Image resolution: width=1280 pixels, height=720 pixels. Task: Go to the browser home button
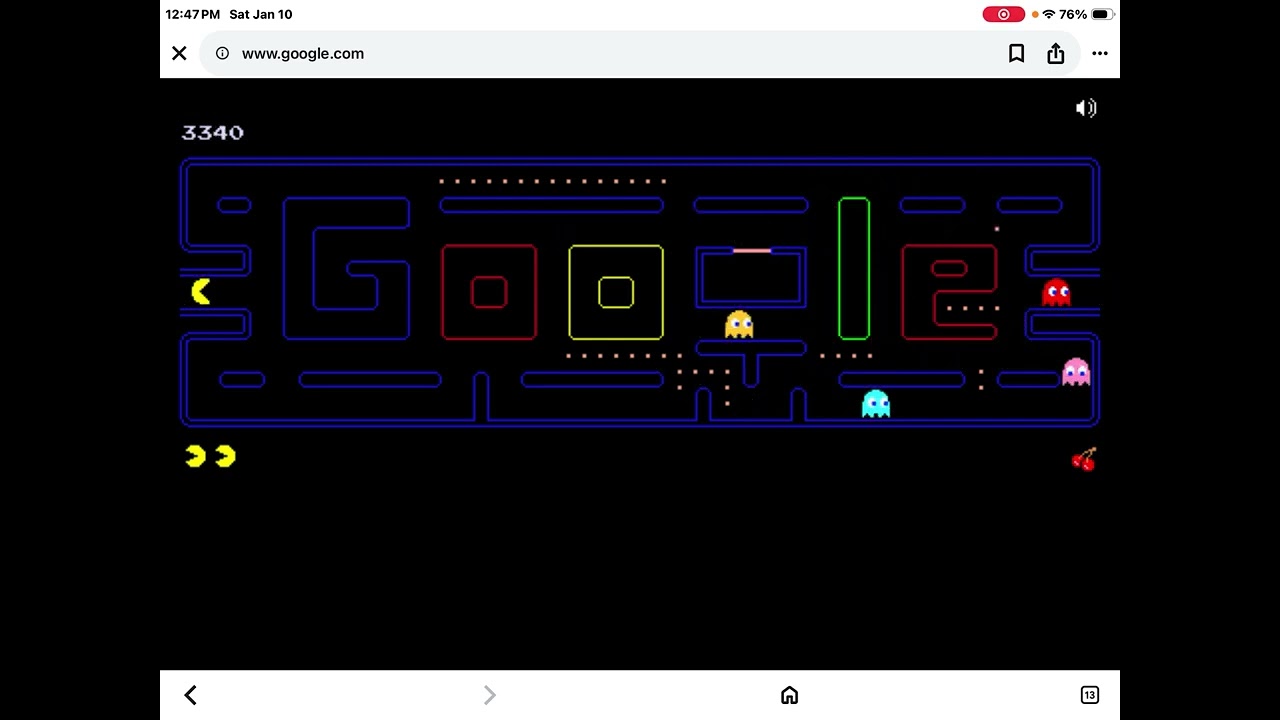pyautogui.click(x=789, y=695)
